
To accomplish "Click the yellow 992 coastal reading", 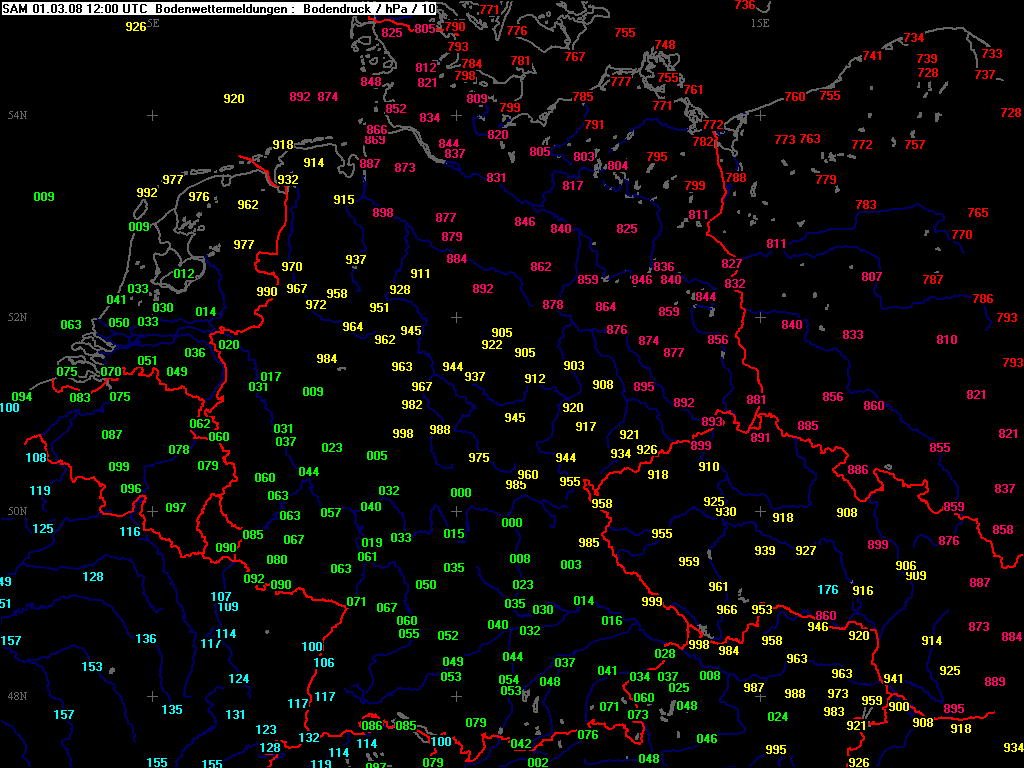I will point(147,193).
